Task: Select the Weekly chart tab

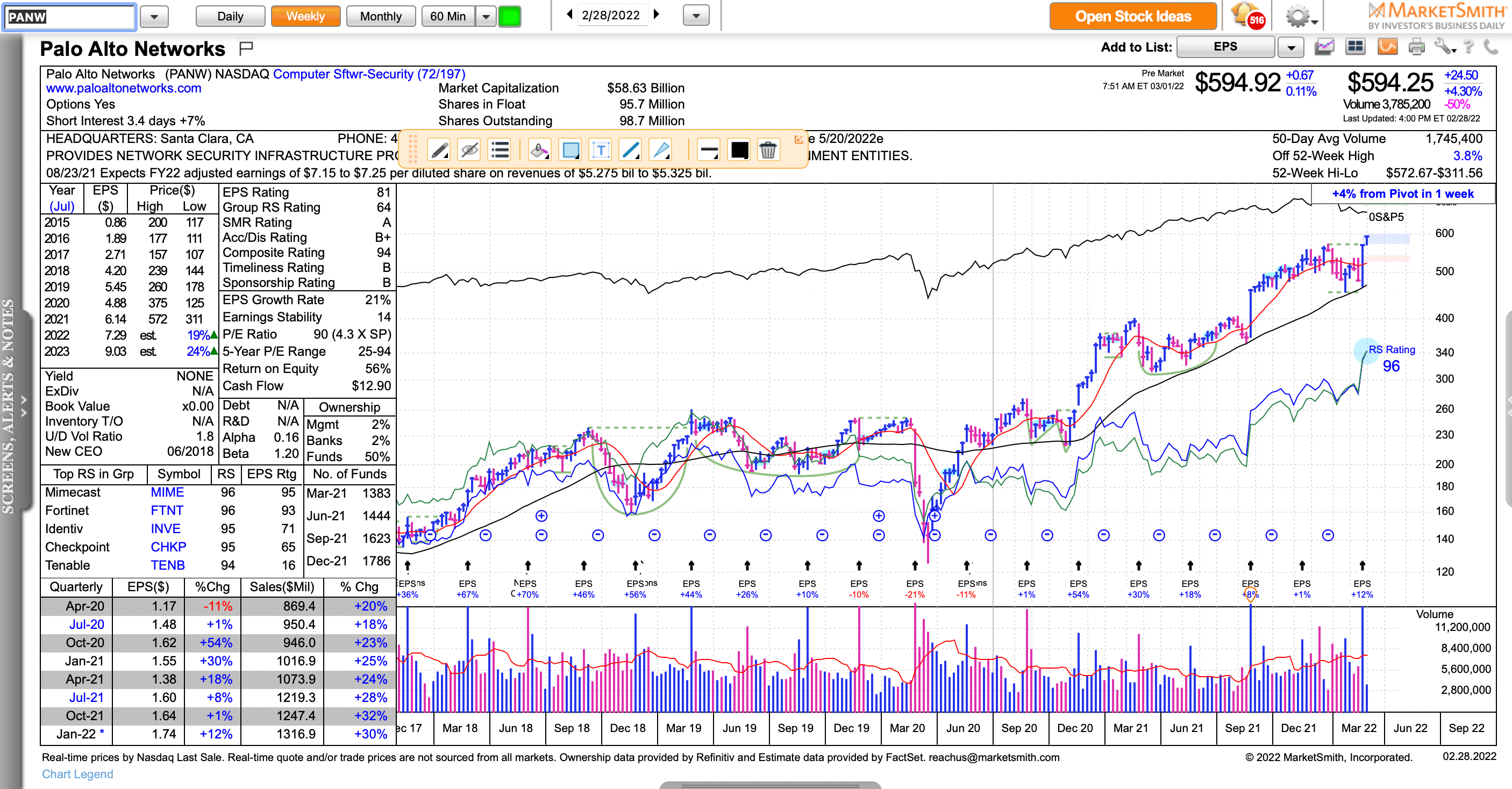Action: tap(305, 17)
